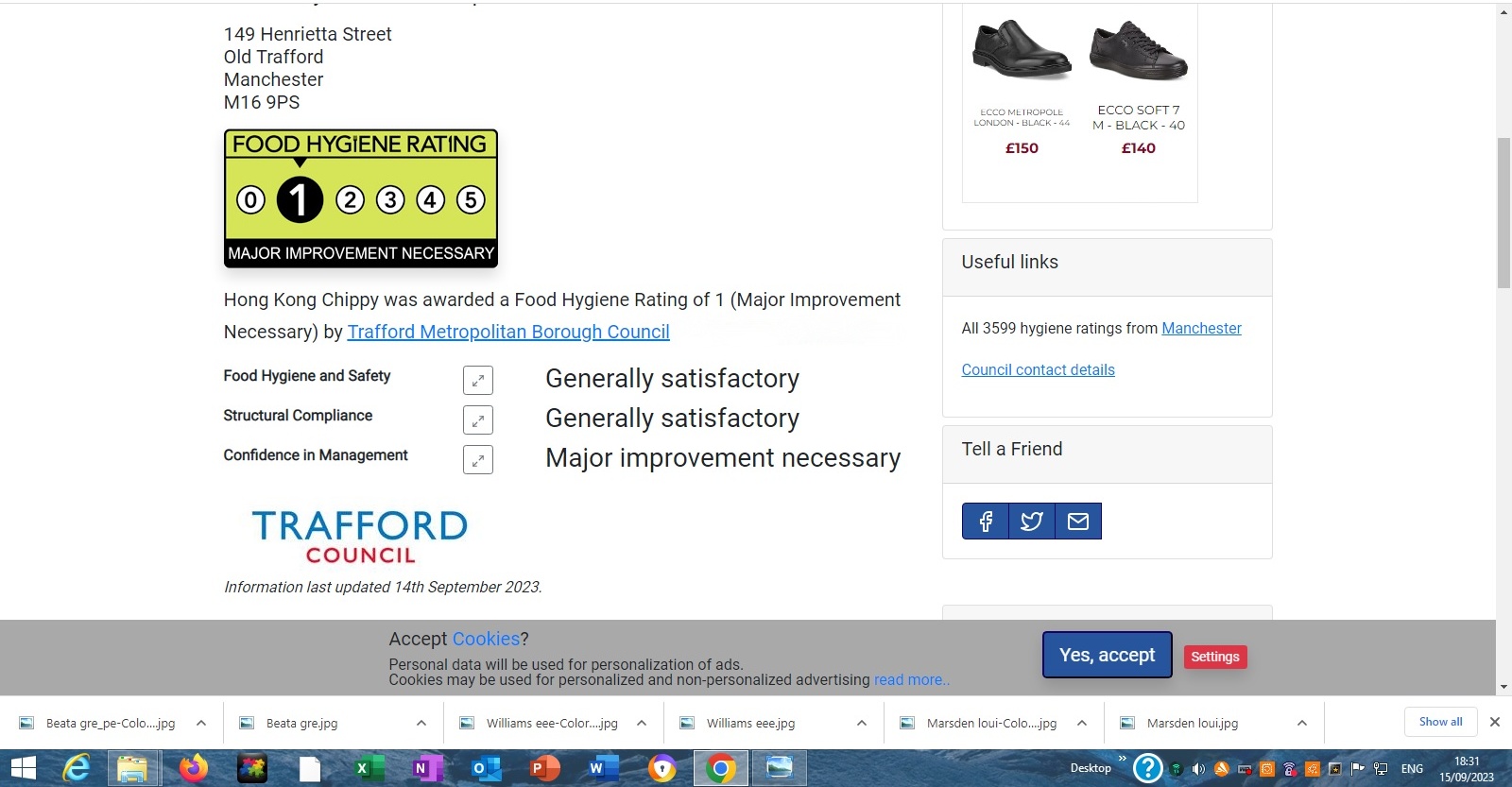Screen dimensions: 1512x787
Task: Launch Outlook from taskbar
Action: 487,768
